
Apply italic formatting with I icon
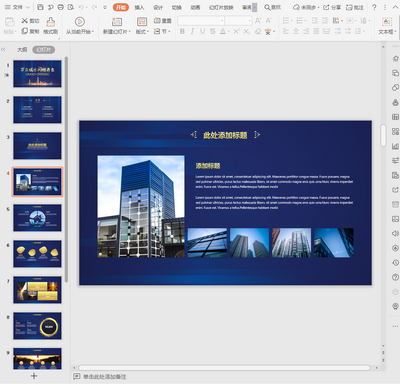point(192,31)
